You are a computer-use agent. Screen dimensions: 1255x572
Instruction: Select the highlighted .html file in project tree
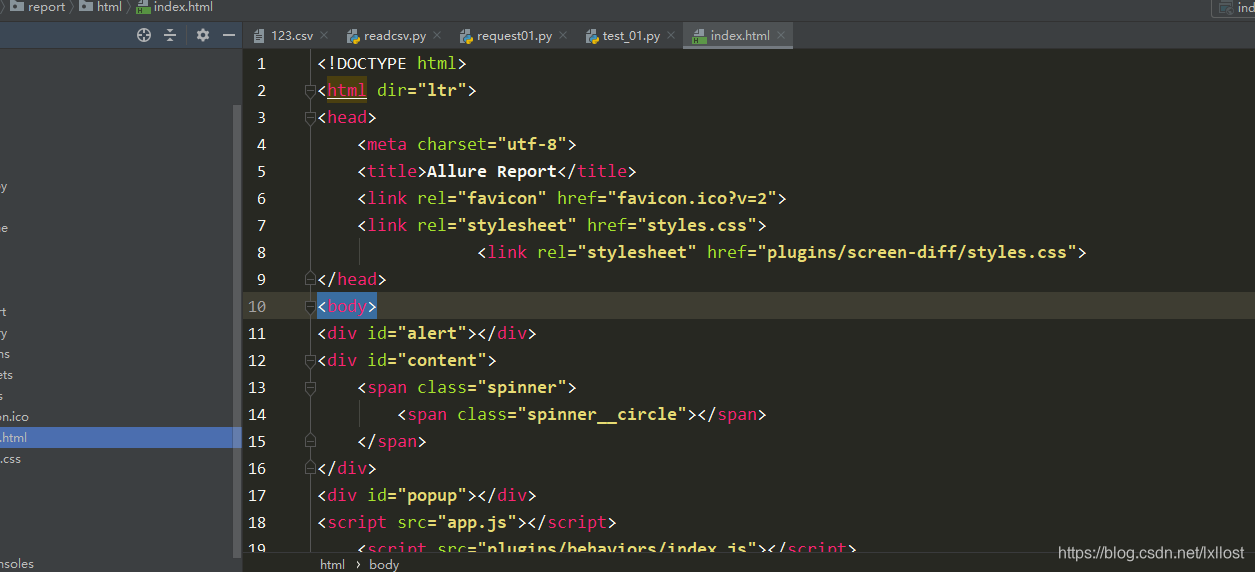click(x=120, y=438)
